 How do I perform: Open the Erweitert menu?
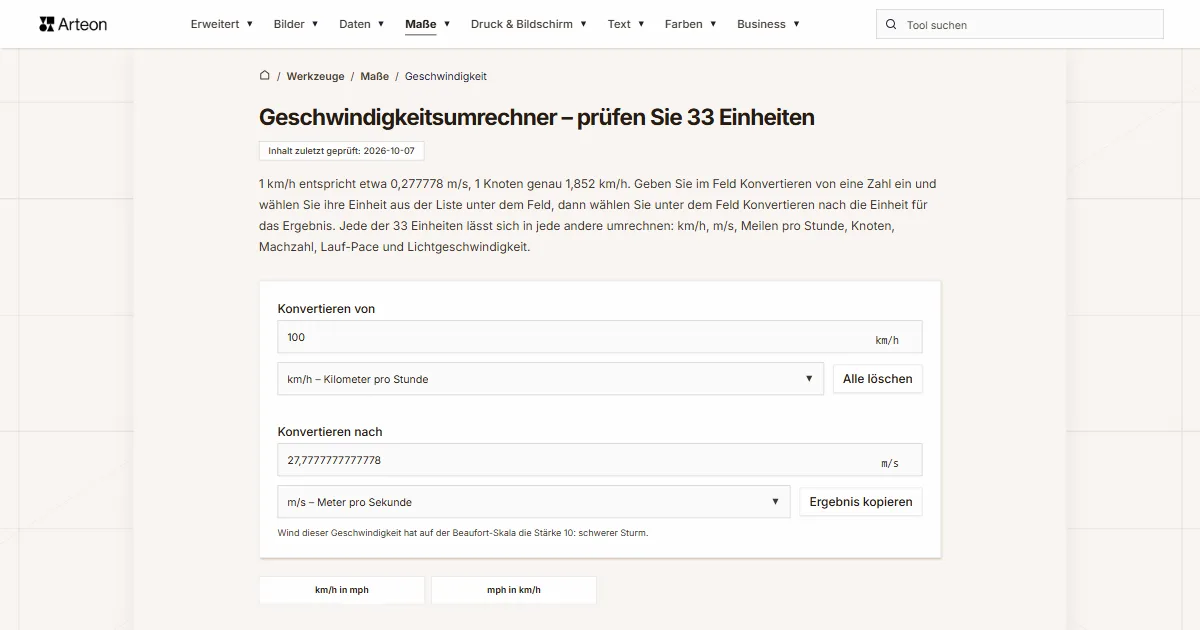[222, 24]
